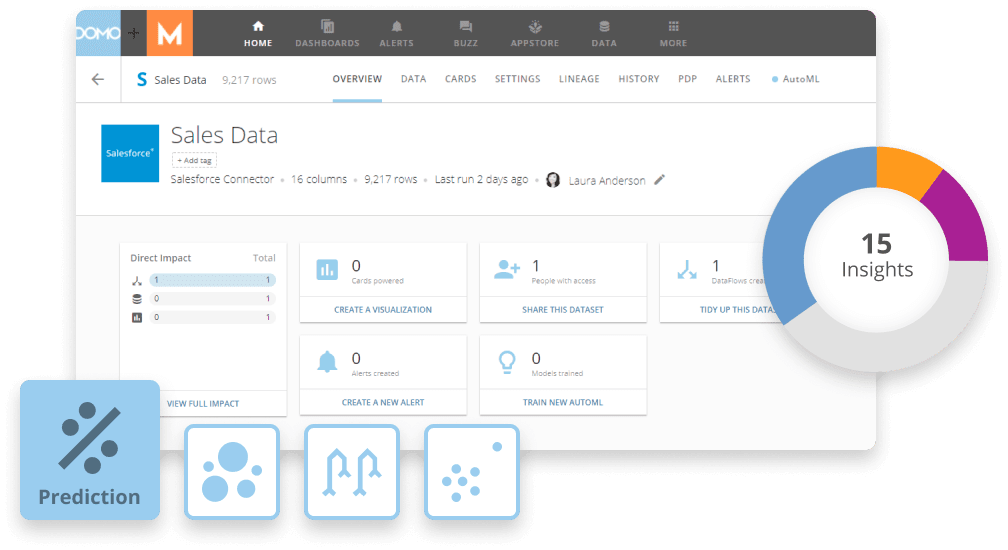Open the PDP tab

(x=687, y=79)
